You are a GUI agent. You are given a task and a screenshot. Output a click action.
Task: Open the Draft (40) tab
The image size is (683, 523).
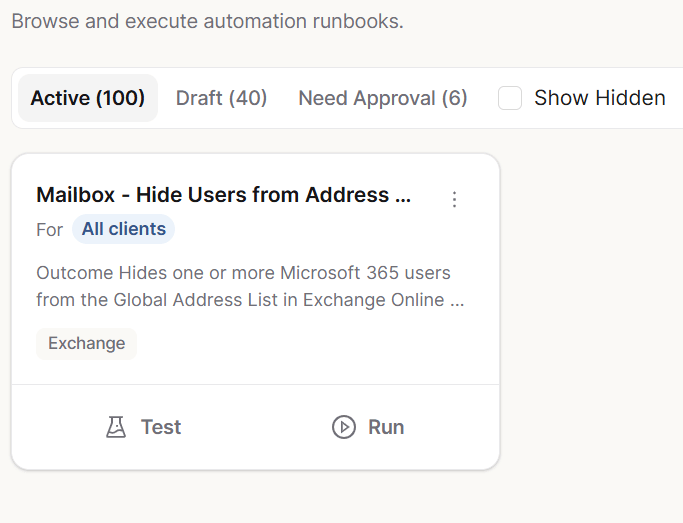(221, 98)
